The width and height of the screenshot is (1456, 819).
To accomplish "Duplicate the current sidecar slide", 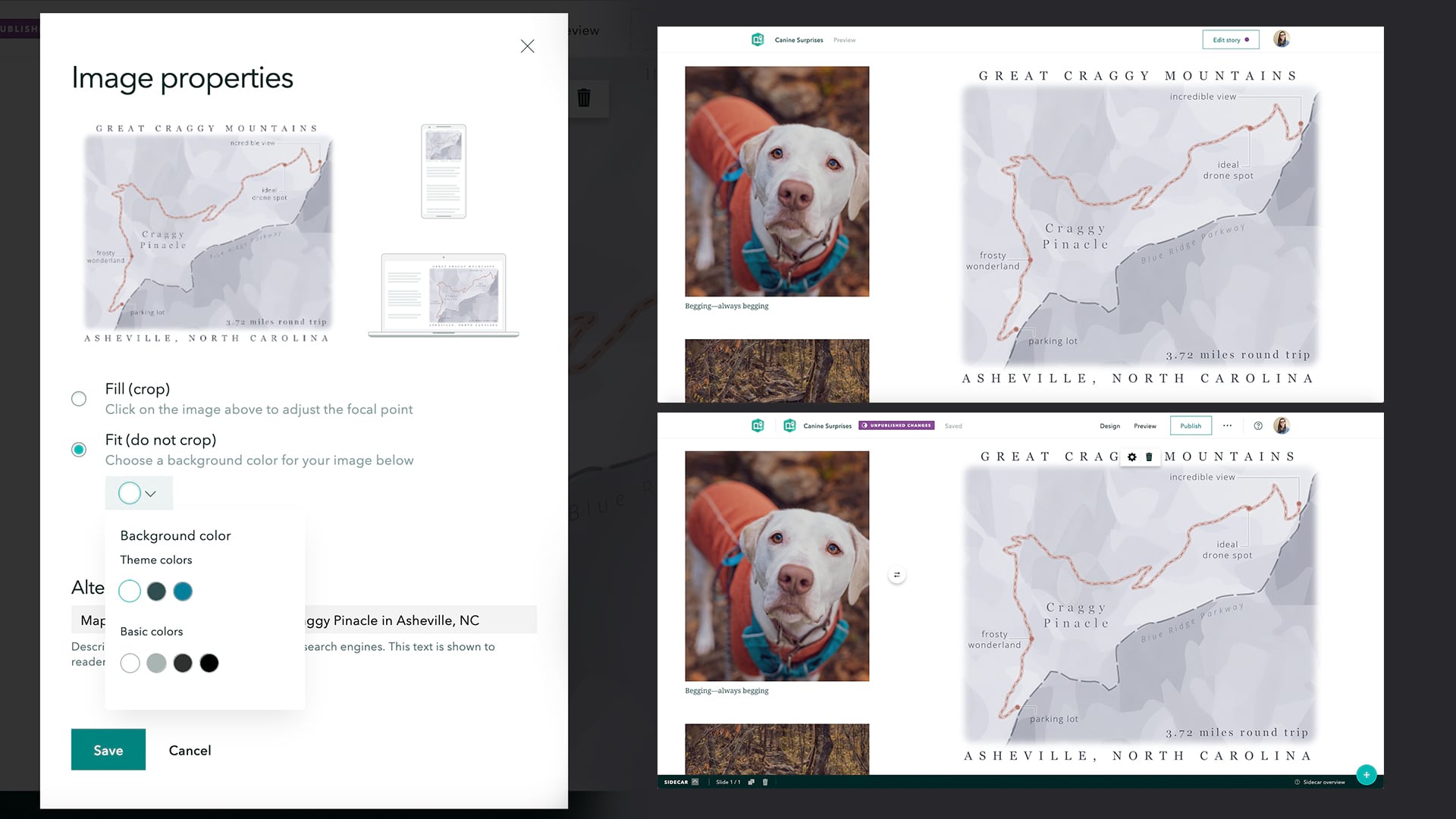I will [x=752, y=781].
